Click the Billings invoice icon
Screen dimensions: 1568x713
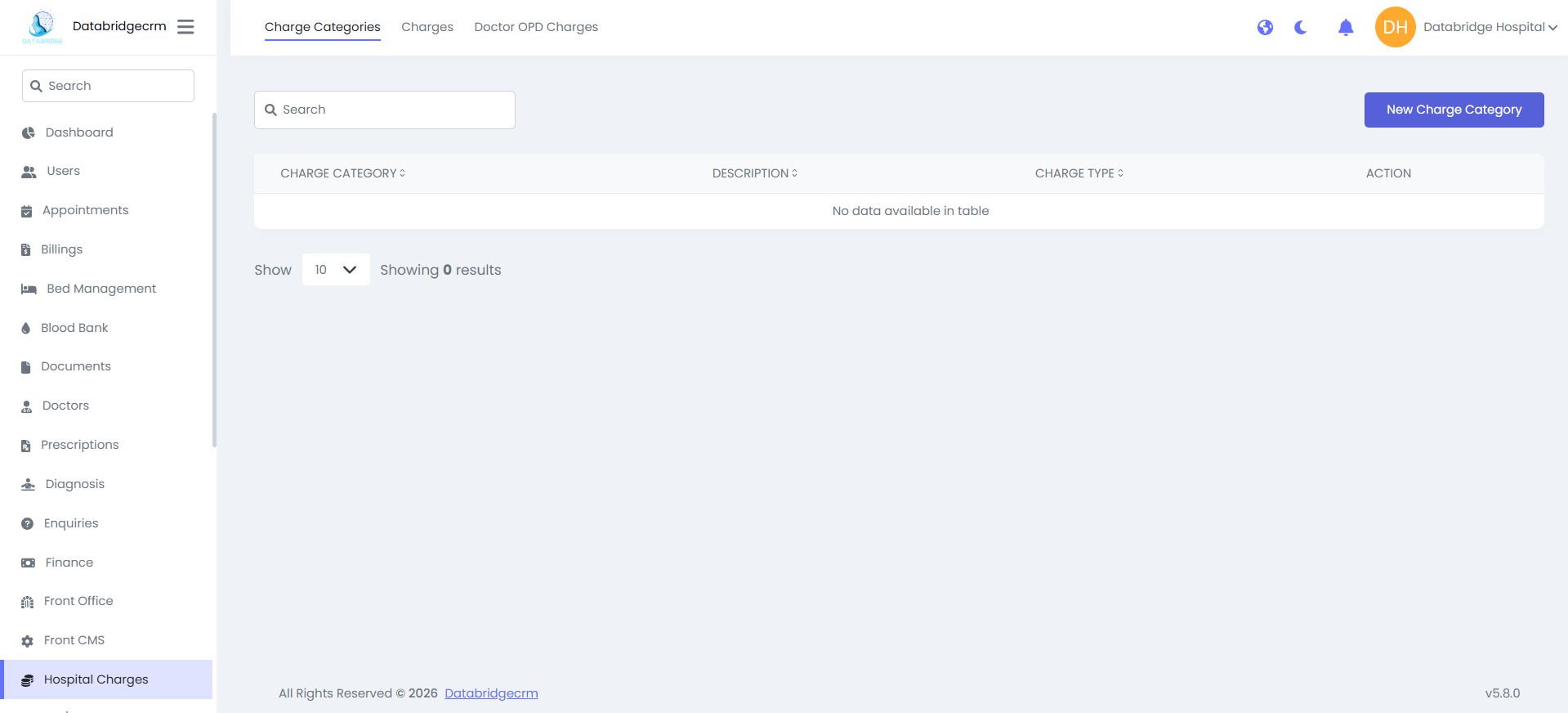(25, 250)
